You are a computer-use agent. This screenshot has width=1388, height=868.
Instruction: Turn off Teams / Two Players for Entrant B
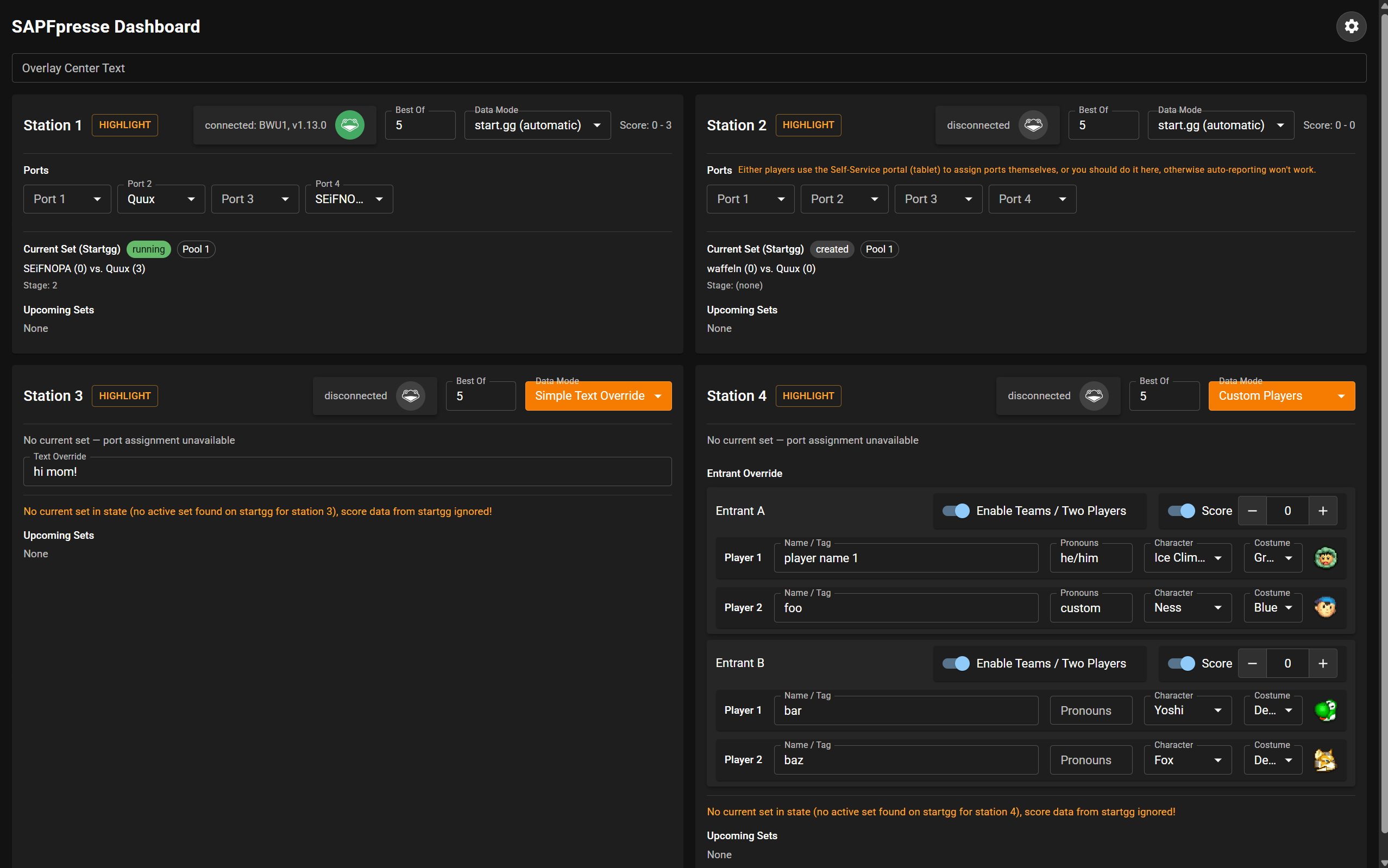956,663
